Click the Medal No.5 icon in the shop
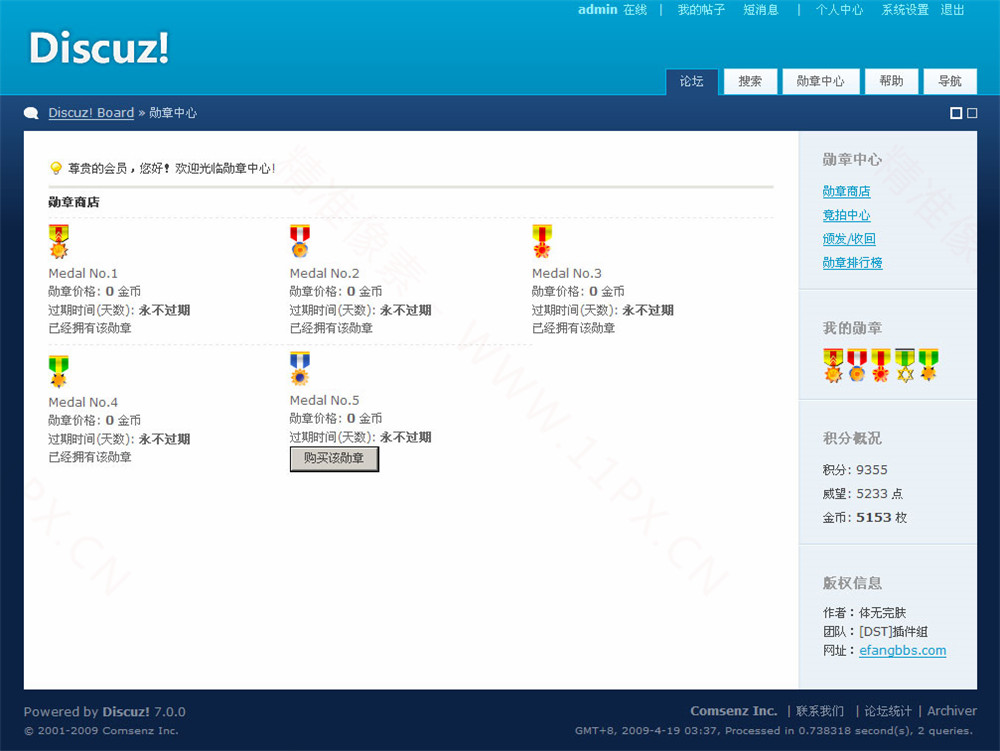The height and width of the screenshot is (751, 1000). tap(300, 368)
